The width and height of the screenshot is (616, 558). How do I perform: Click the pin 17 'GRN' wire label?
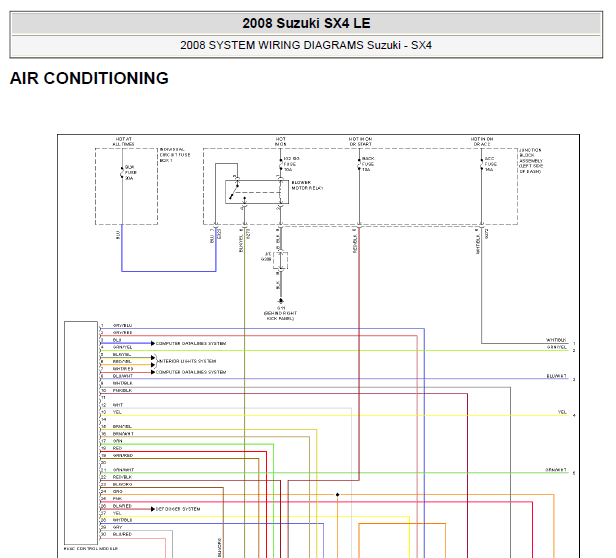[117, 441]
